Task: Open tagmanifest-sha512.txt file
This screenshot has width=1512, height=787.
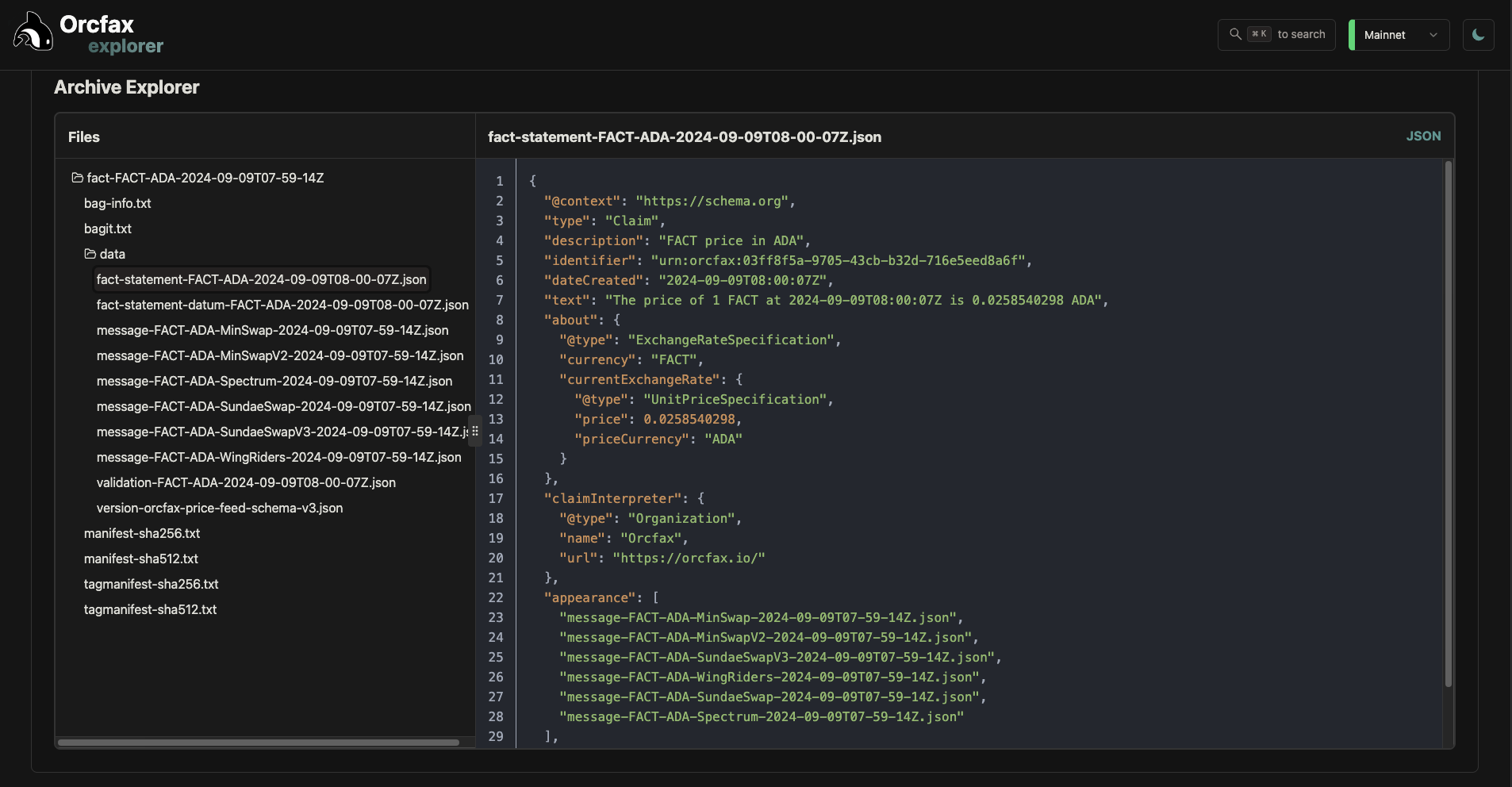Action: point(151,609)
